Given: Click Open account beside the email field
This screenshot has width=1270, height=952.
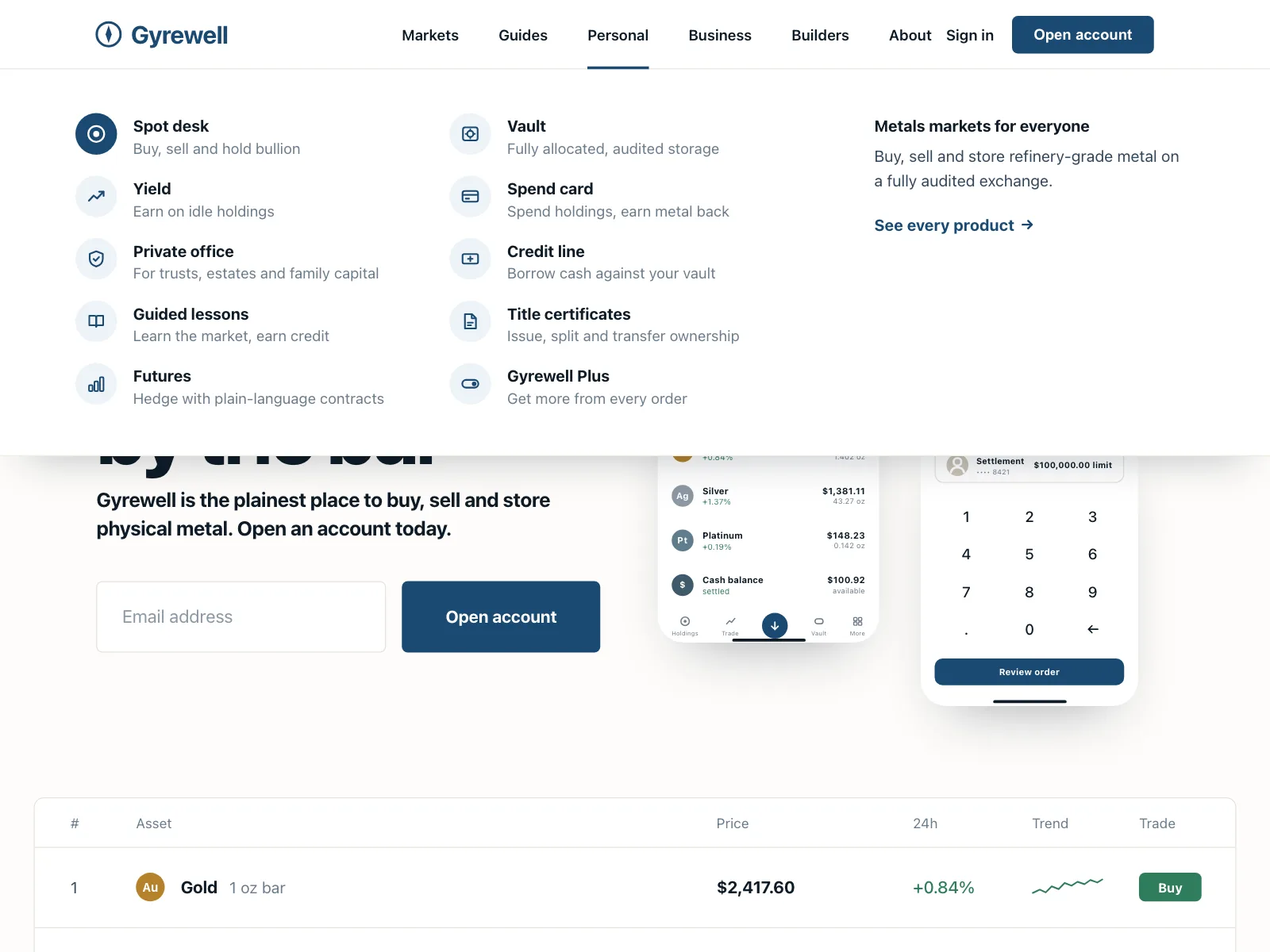Looking at the screenshot, I should pyautogui.click(x=501, y=617).
